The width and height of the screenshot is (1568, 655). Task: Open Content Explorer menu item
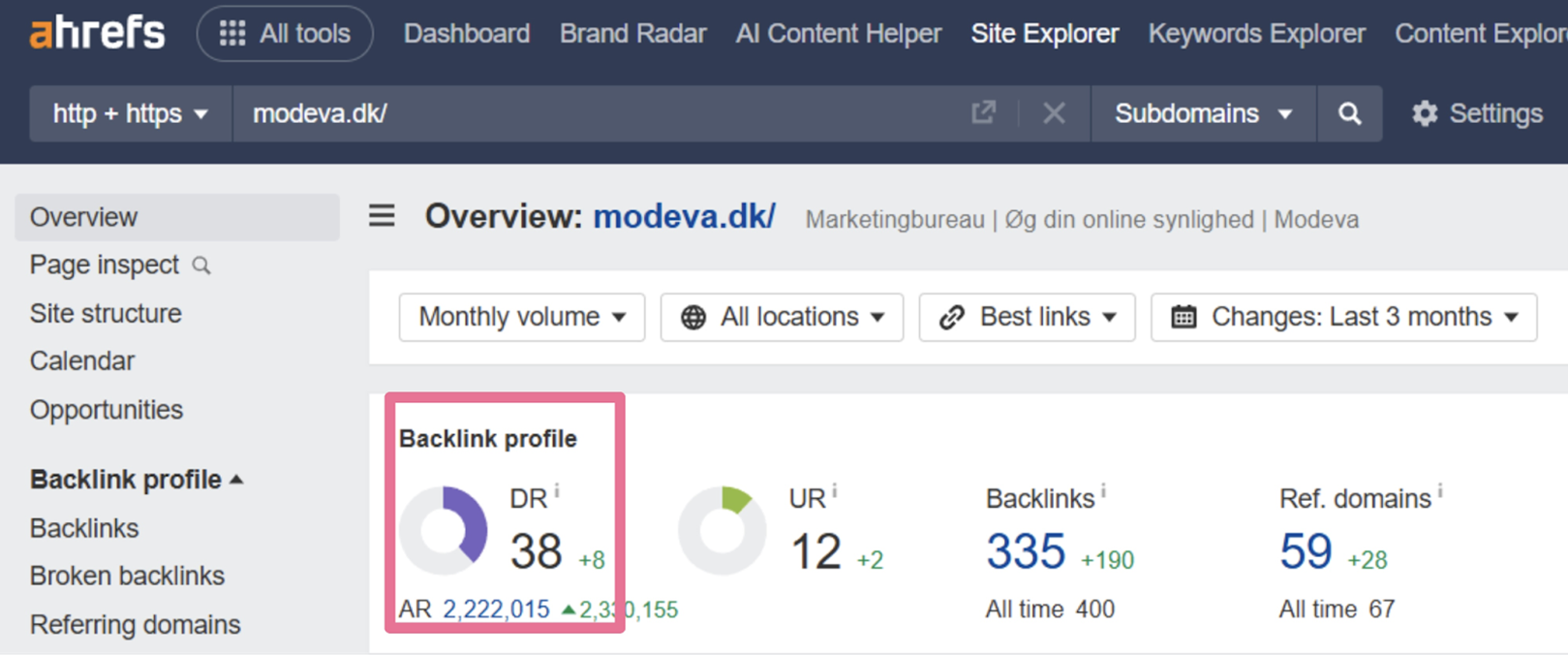tap(1481, 34)
